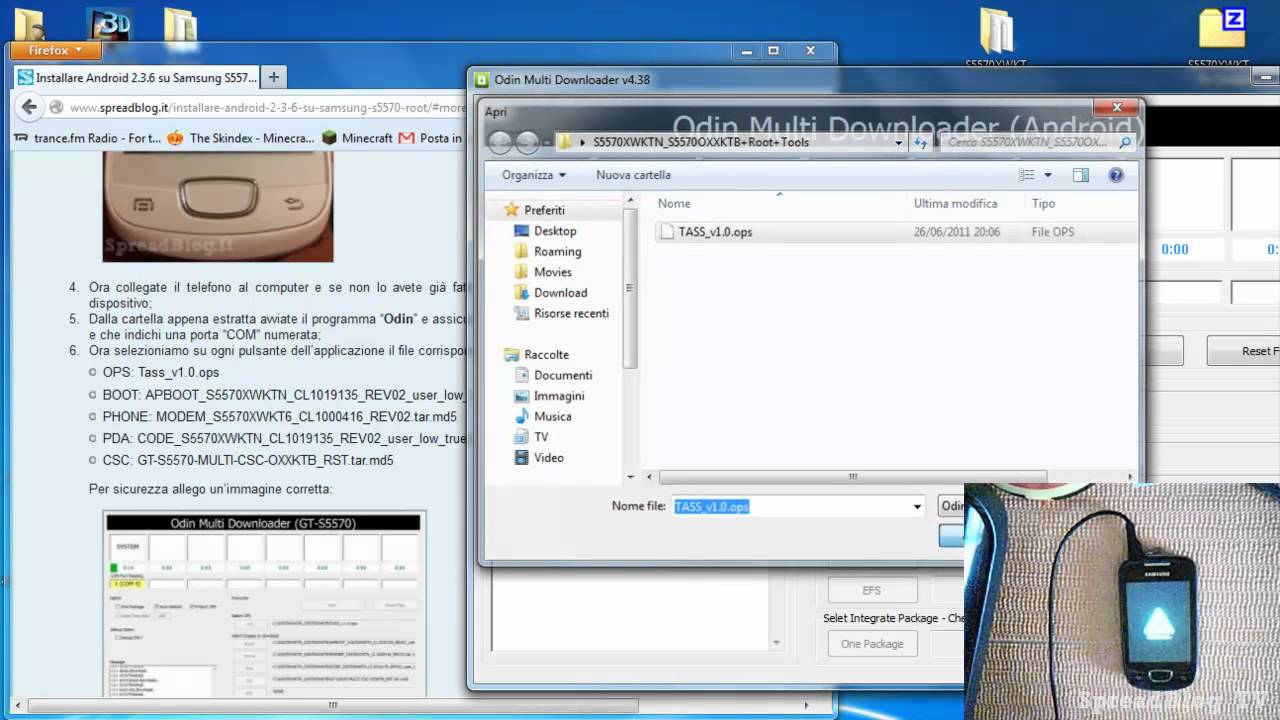Open Immagini library in sidebar
The width and height of the screenshot is (1280, 720).
[x=549, y=397]
